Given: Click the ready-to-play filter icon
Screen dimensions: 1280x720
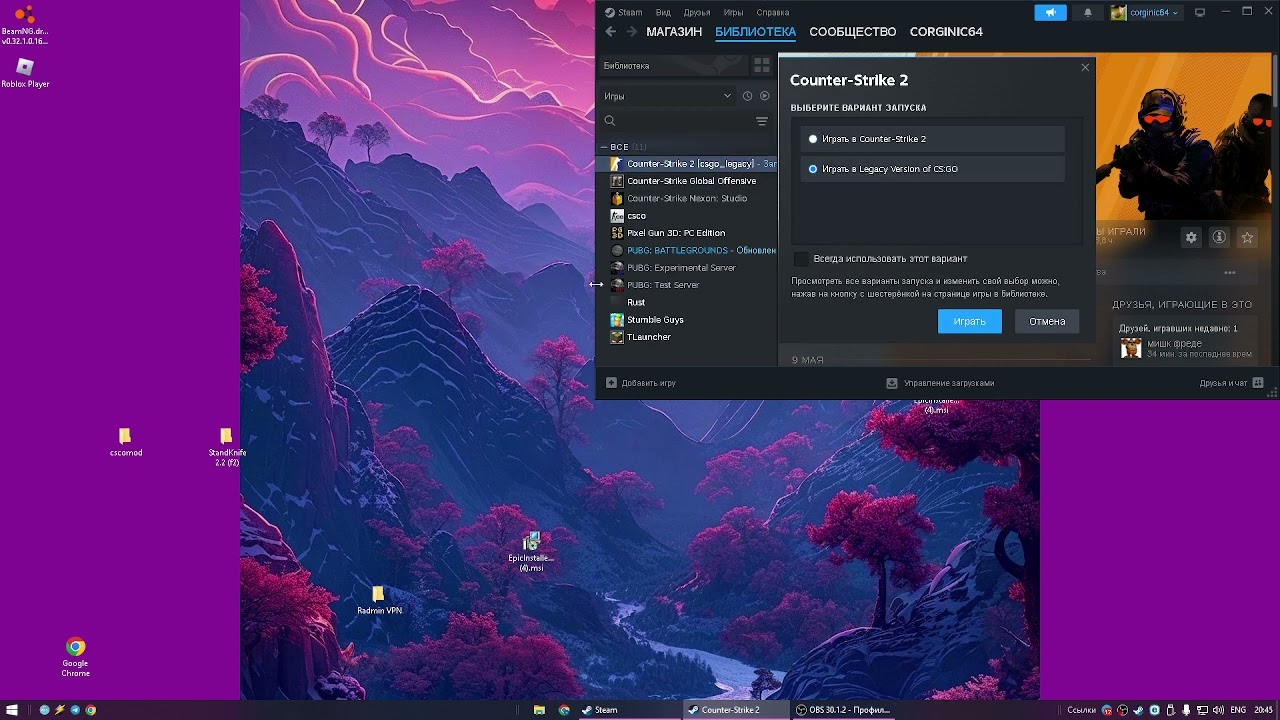Looking at the screenshot, I should [765, 96].
